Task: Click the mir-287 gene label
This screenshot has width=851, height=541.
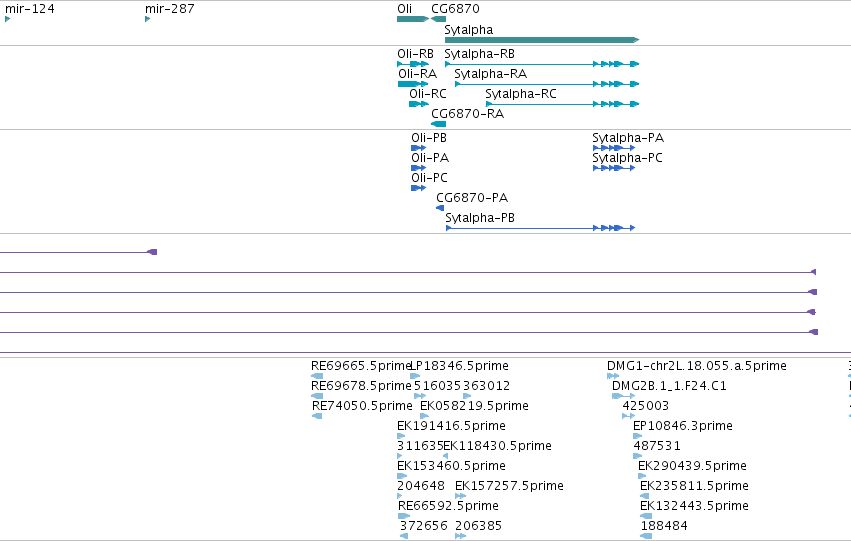Action: point(169,9)
